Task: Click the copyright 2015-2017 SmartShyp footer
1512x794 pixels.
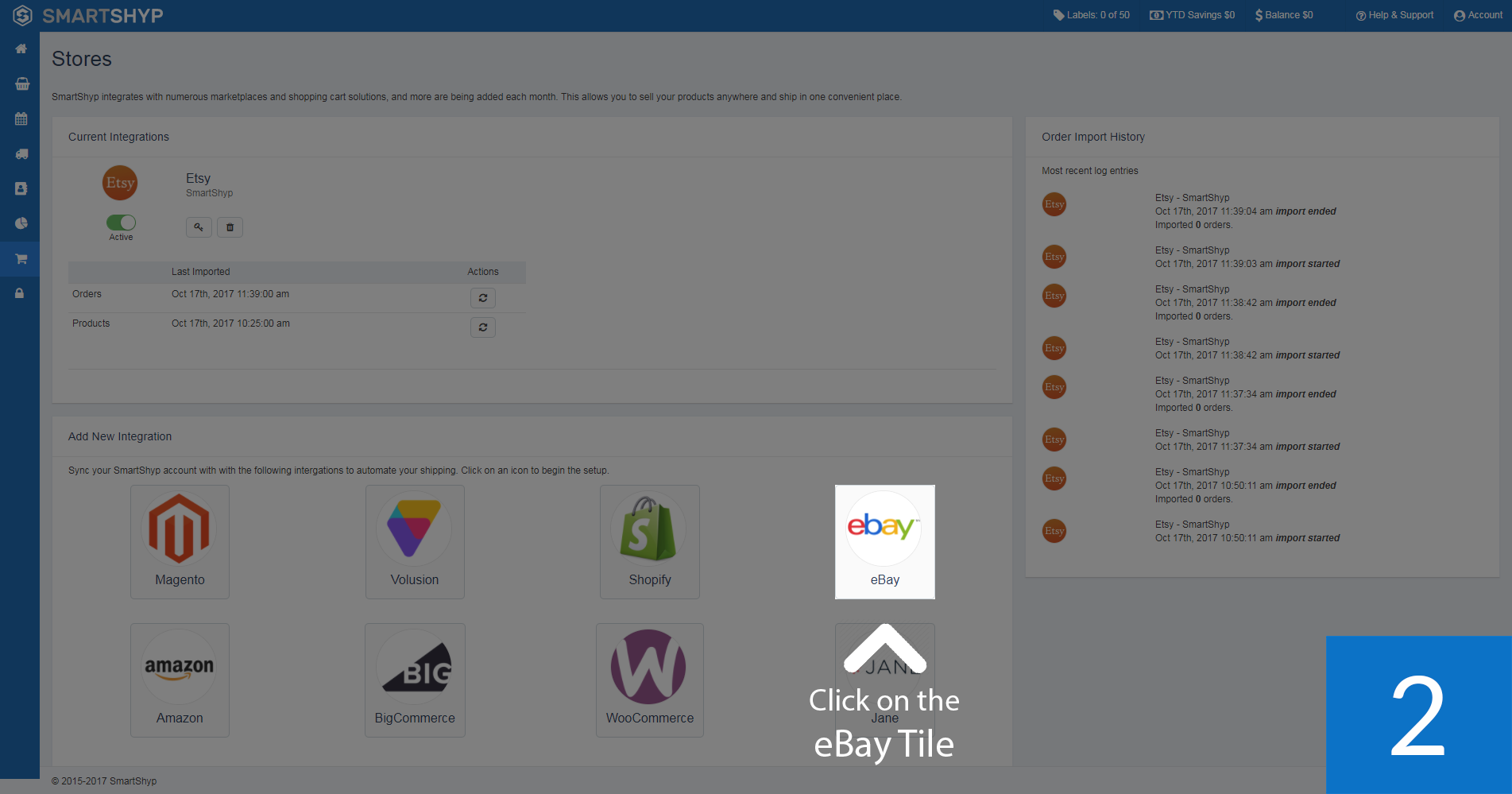Action: tap(104, 781)
